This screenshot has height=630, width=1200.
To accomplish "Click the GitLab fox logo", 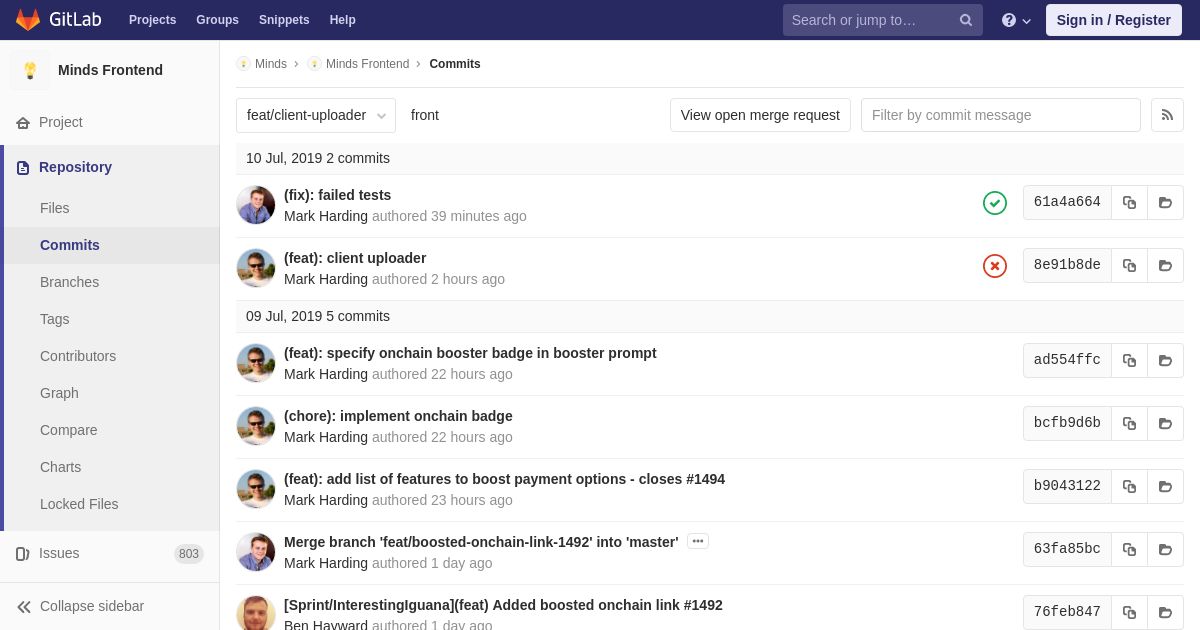I will point(28,20).
